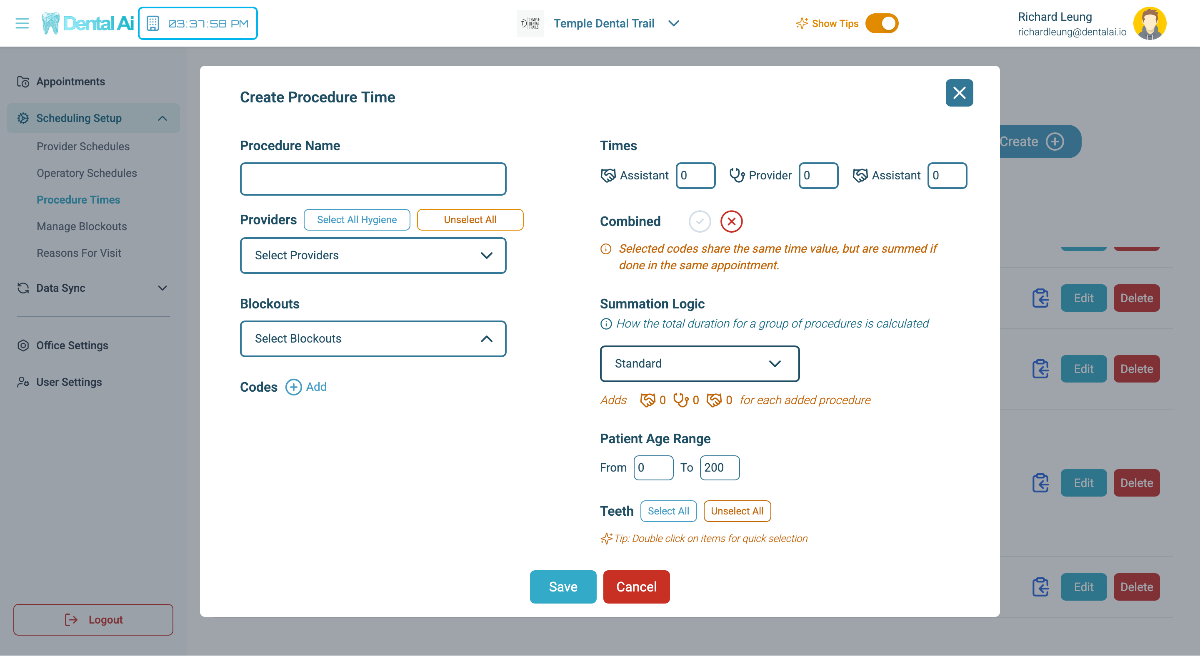The width and height of the screenshot is (1200, 656).
Task: Click the Provider time input box
Action: click(819, 176)
